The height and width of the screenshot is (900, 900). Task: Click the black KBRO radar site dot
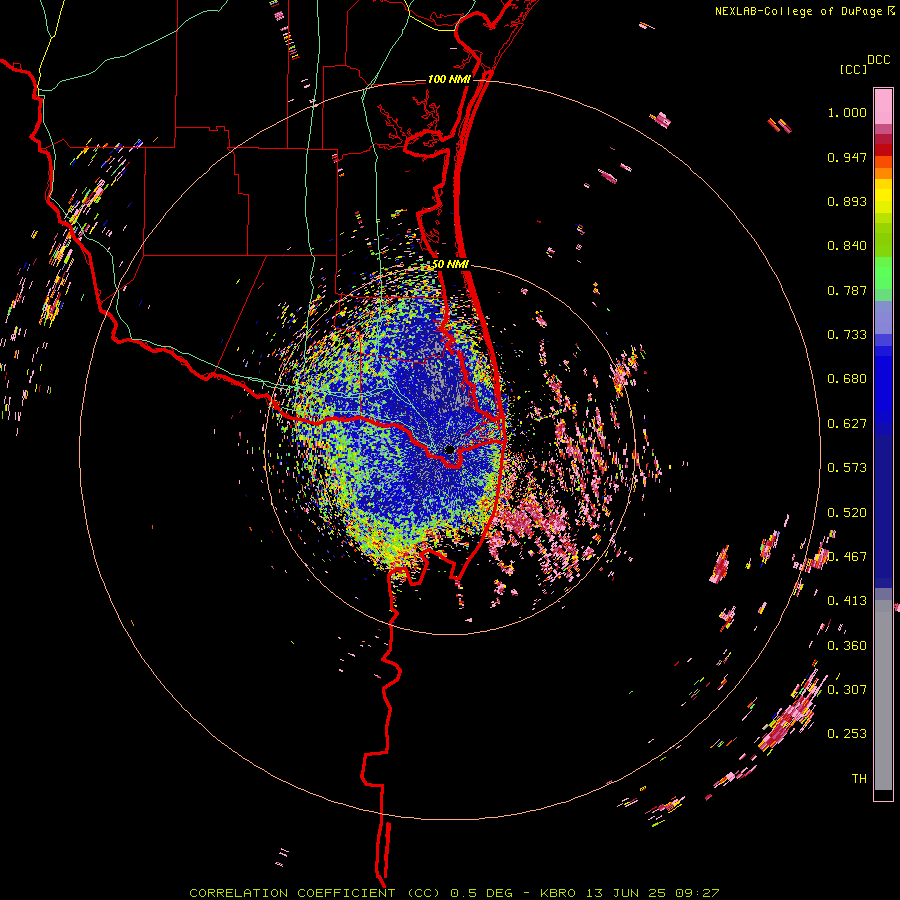(449, 449)
